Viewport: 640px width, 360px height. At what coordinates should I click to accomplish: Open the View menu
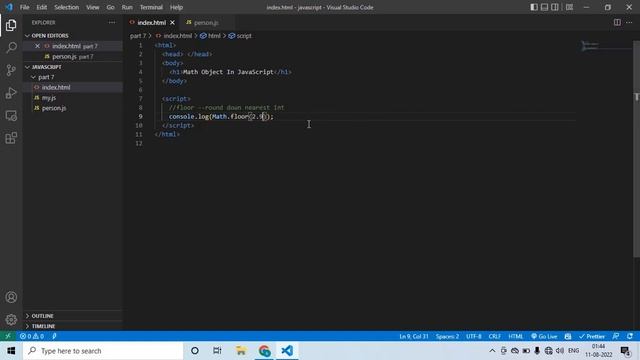93,7
